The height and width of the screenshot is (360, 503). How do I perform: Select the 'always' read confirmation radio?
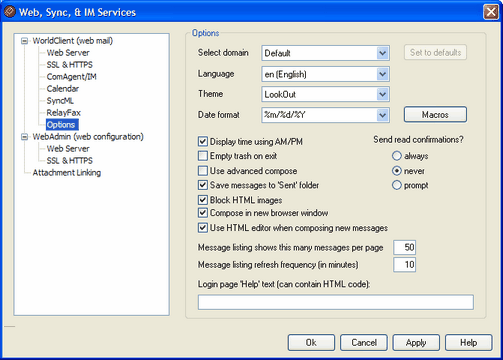click(397, 156)
